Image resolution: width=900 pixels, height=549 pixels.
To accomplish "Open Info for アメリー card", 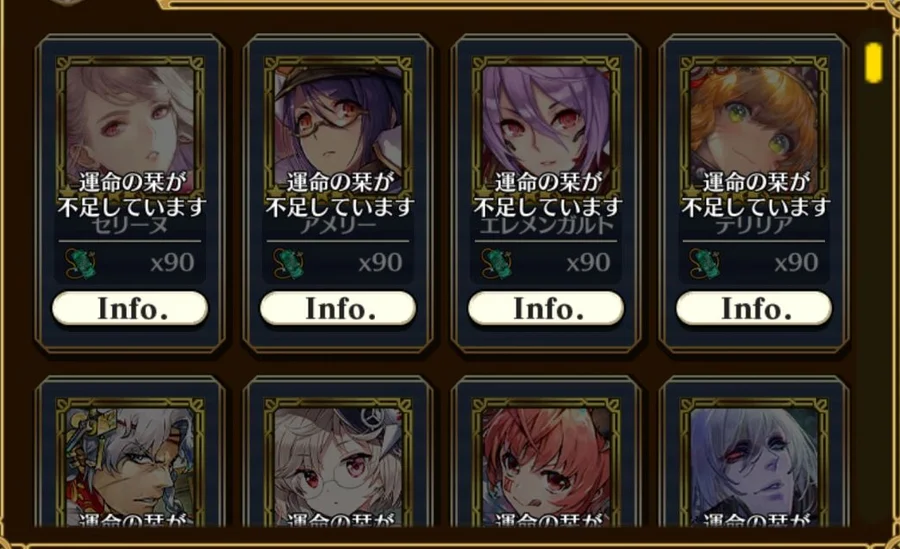I will (x=338, y=308).
